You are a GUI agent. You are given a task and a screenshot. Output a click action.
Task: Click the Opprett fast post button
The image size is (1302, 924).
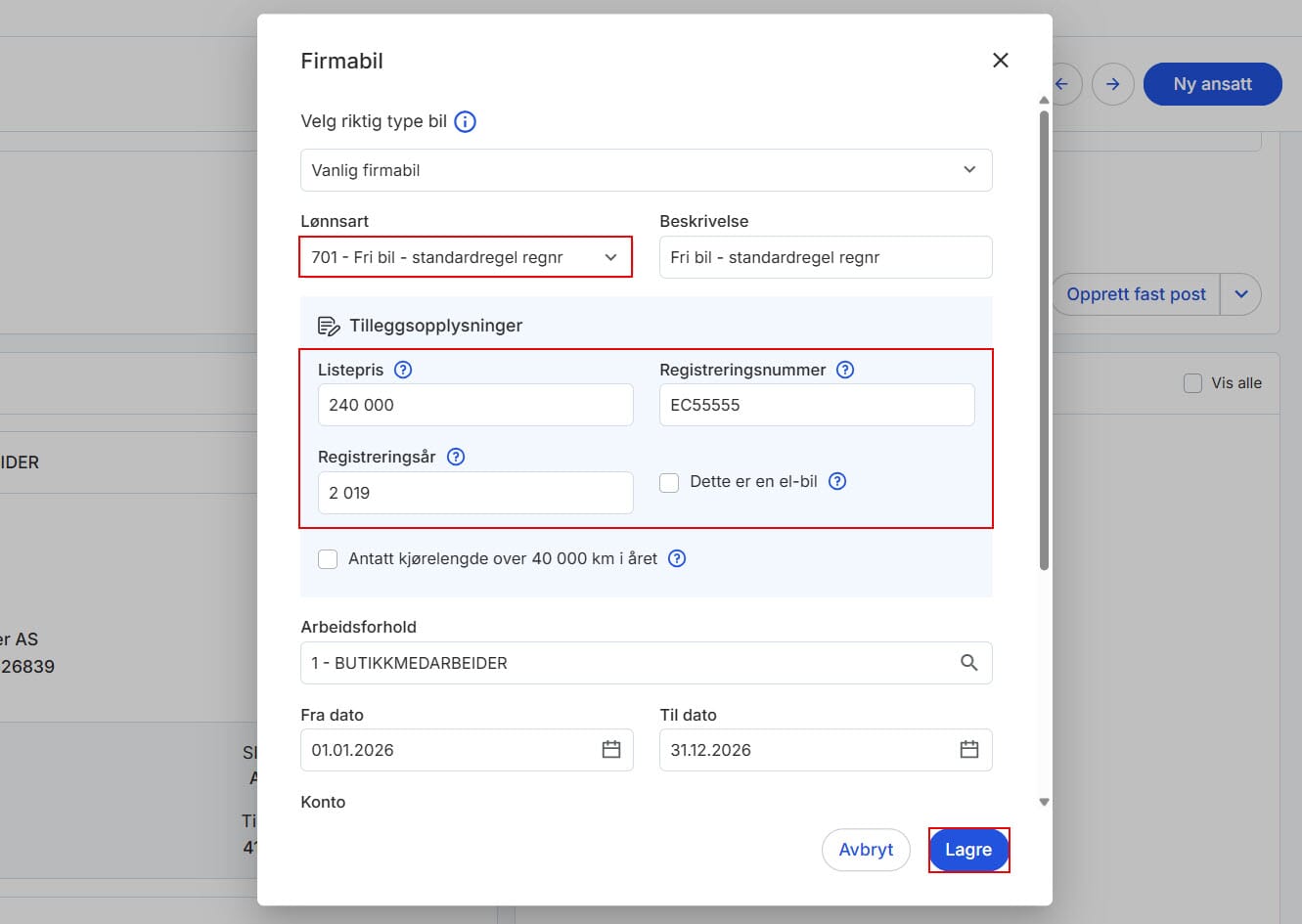coord(1137,294)
